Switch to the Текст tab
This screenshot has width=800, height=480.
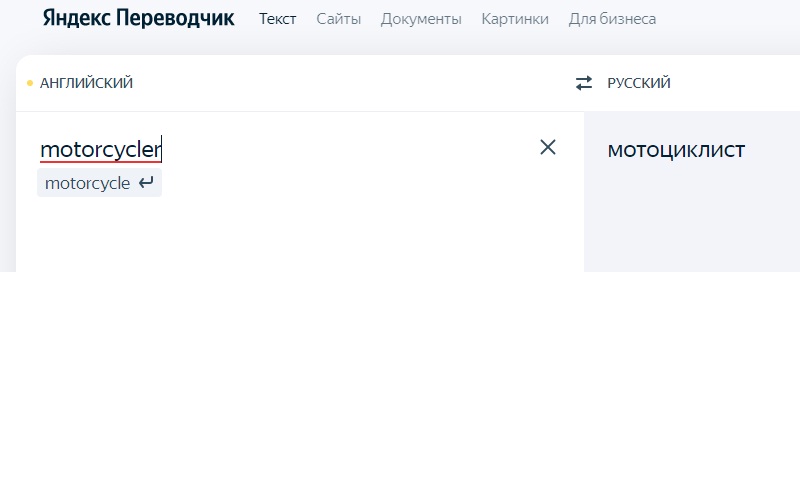pyautogui.click(x=278, y=19)
